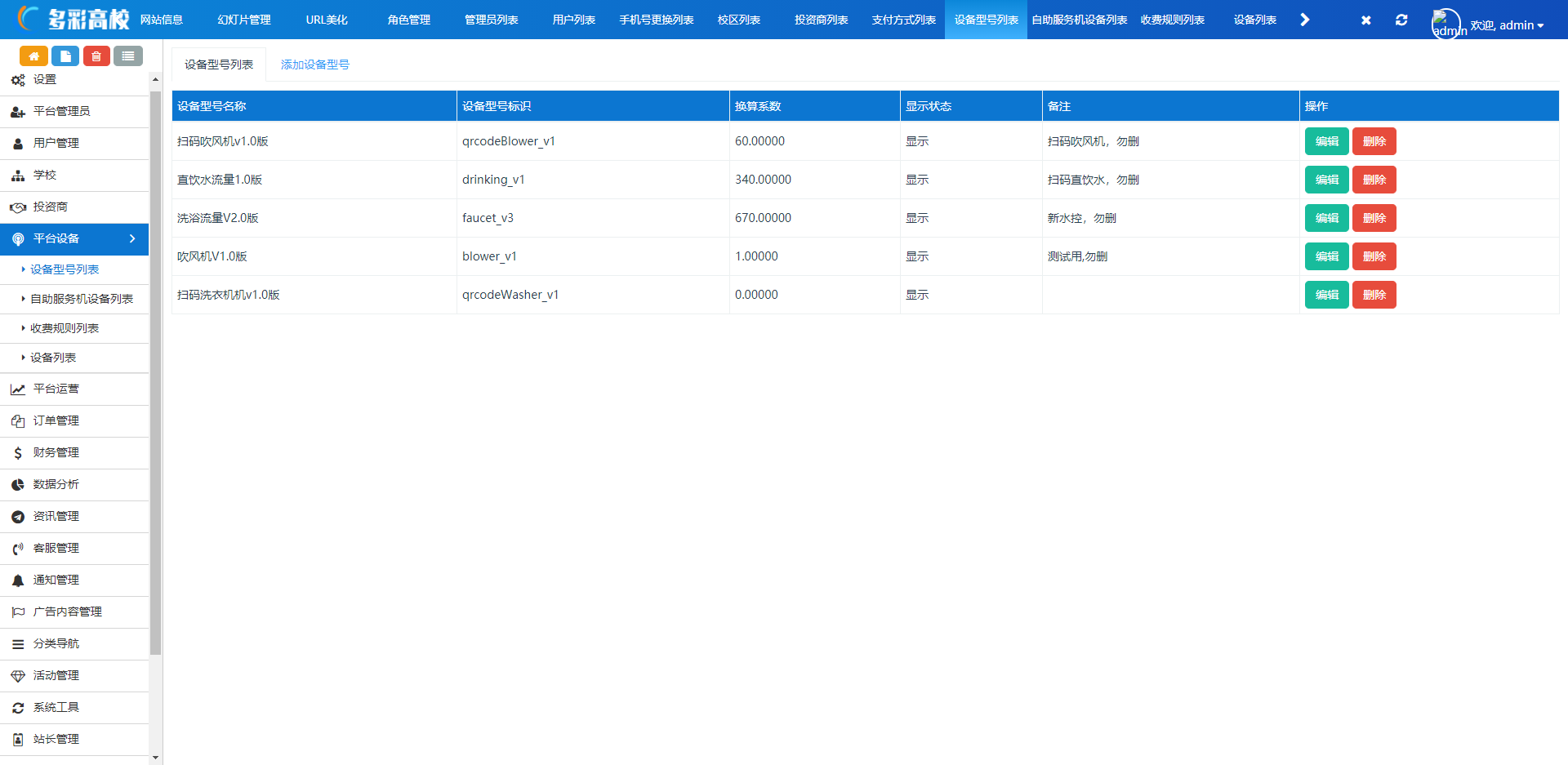Click the sidebar scrollbar up arrow

coord(155,79)
